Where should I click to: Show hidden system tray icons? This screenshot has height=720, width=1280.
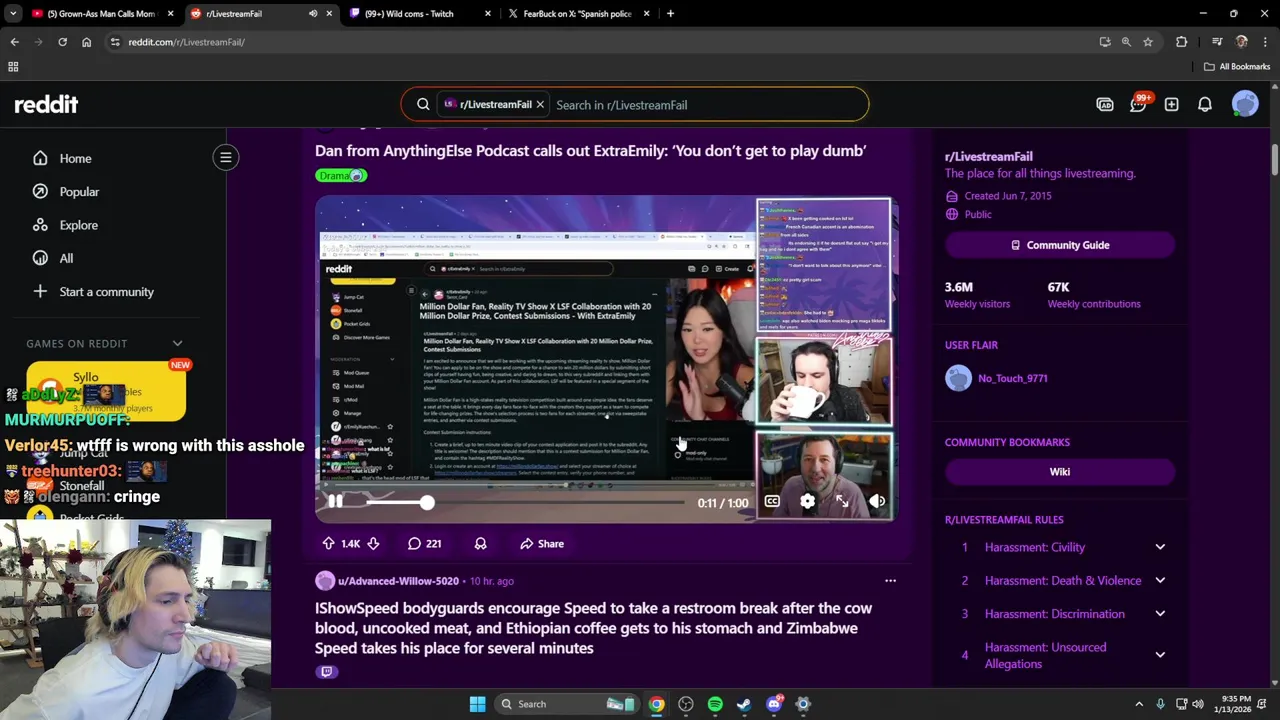click(x=1139, y=704)
